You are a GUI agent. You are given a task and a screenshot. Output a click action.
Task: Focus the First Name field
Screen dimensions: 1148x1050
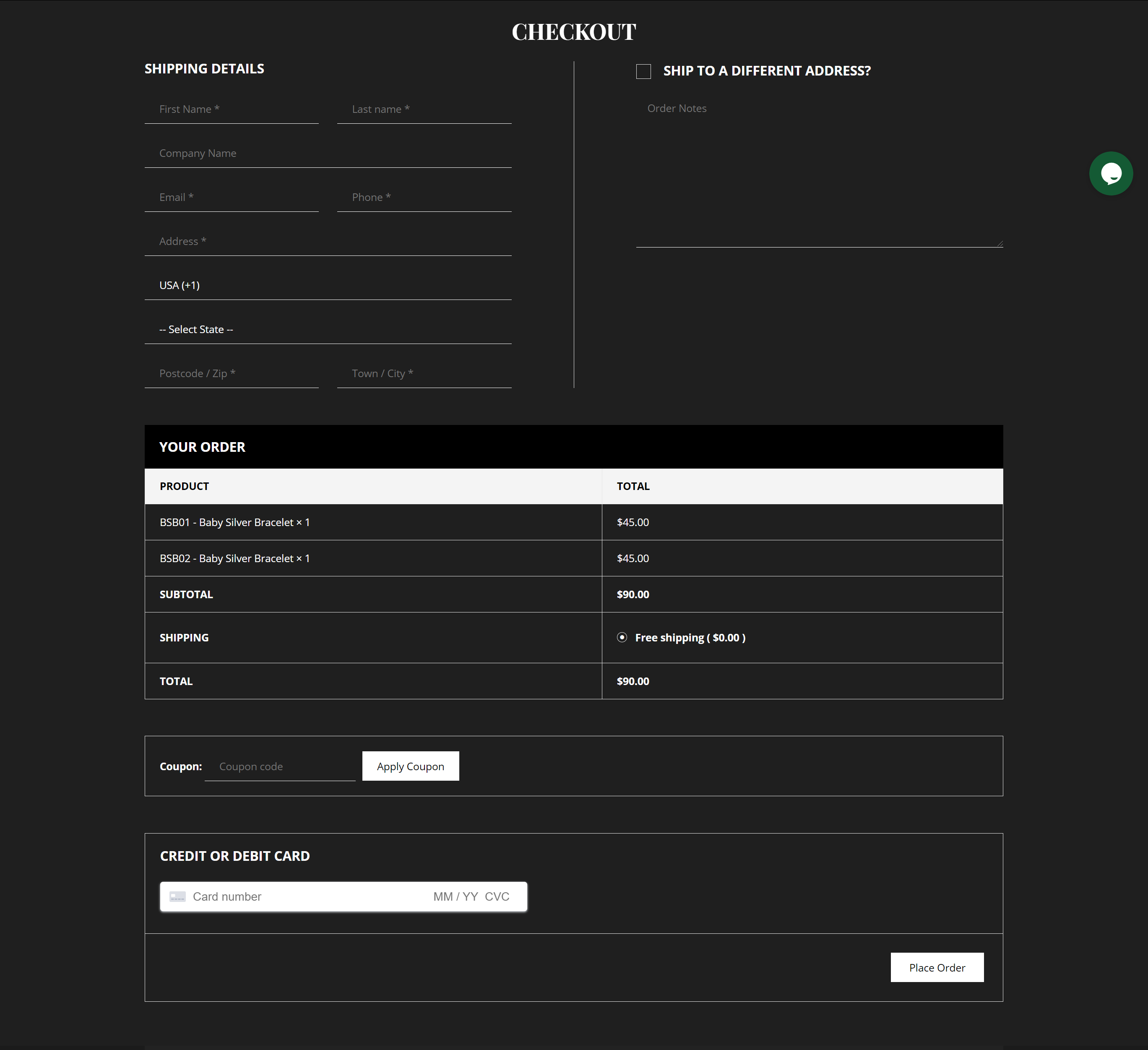pos(231,109)
